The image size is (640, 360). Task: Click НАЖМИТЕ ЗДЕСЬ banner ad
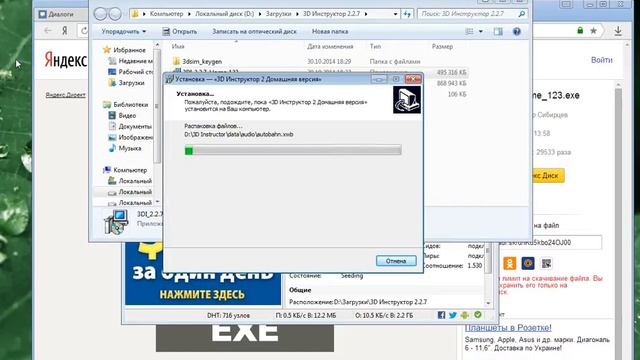click(202, 295)
